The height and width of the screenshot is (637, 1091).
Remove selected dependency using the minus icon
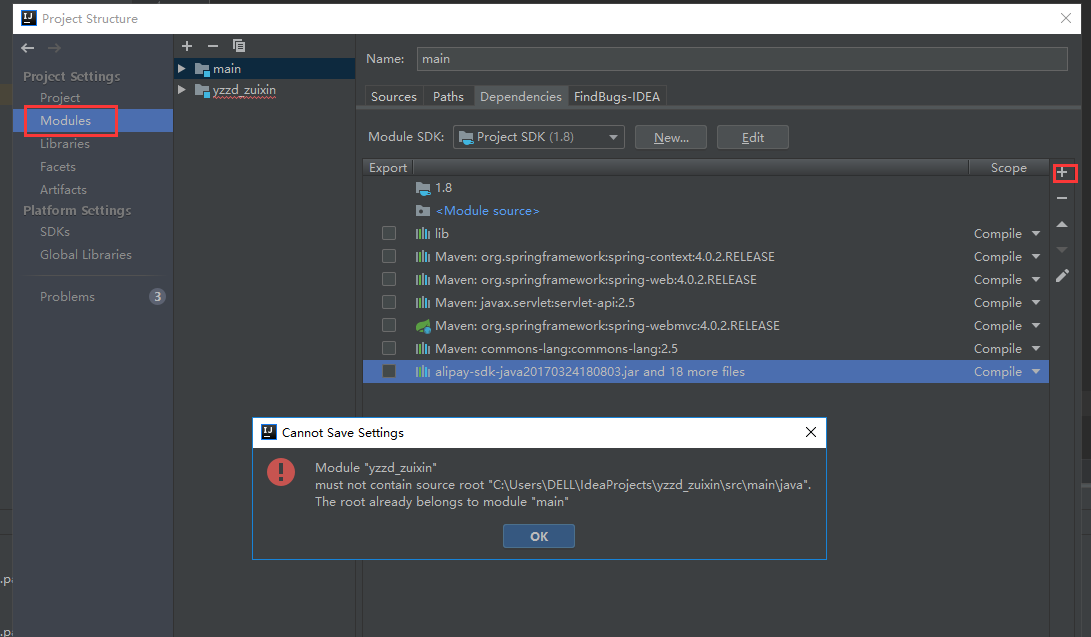pos(1064,197)
